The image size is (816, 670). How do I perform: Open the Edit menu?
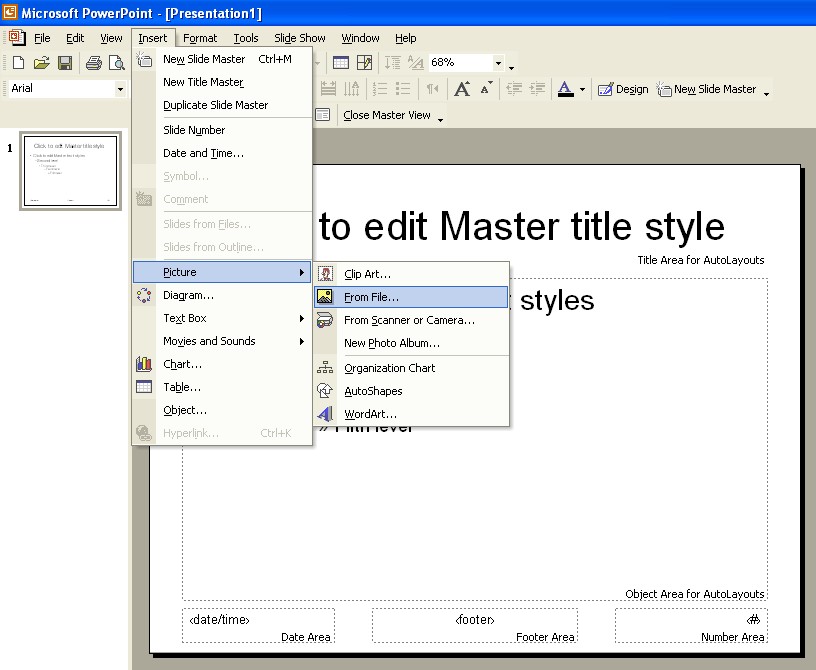[75, 38]
